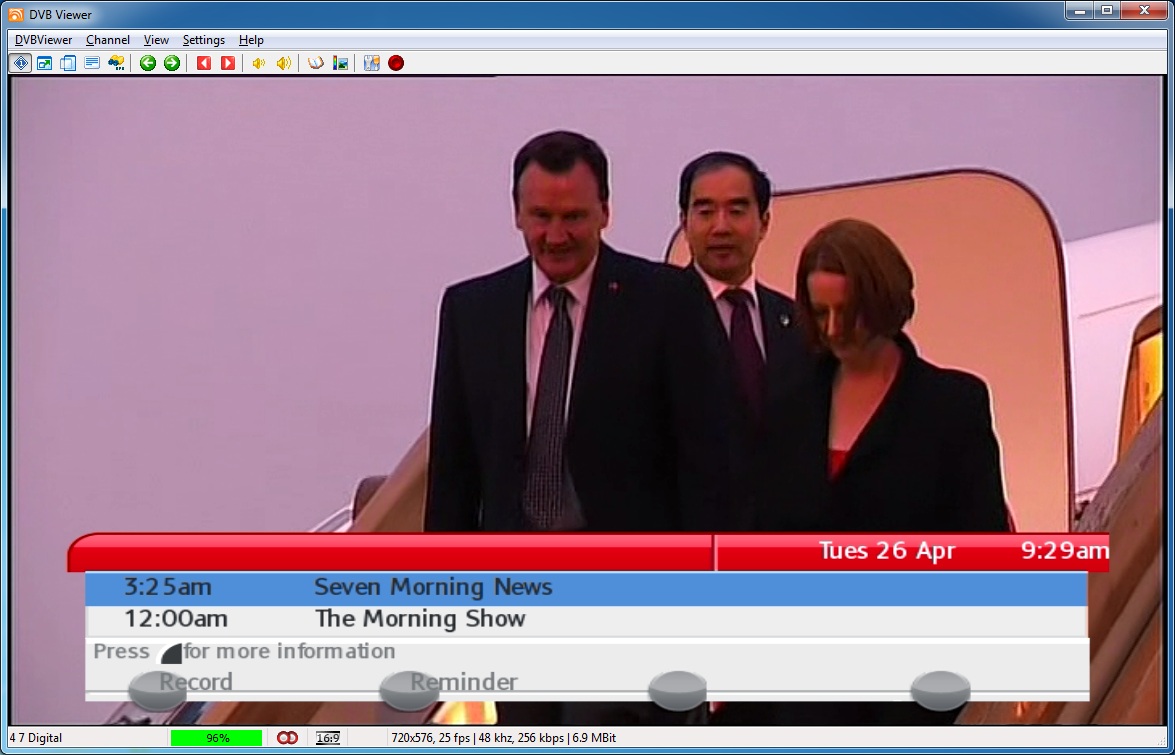Minimize the DVB Viewer window
1175x755 pixels.
point(1080,10)
